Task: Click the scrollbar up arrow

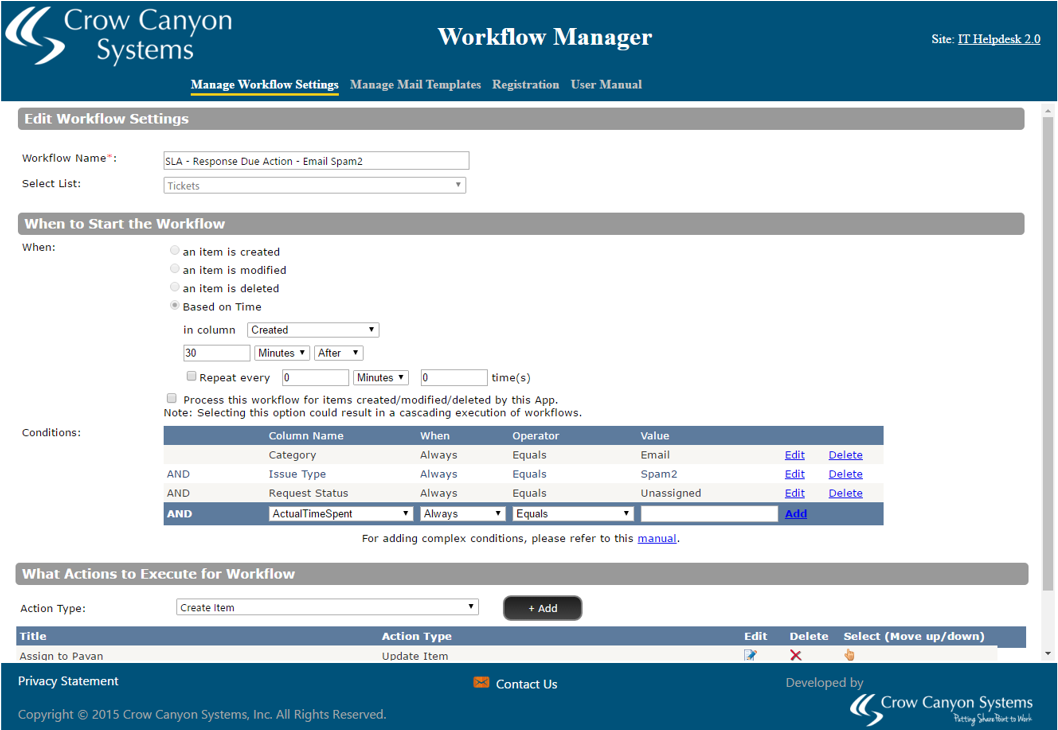Action: point(1048,111)
